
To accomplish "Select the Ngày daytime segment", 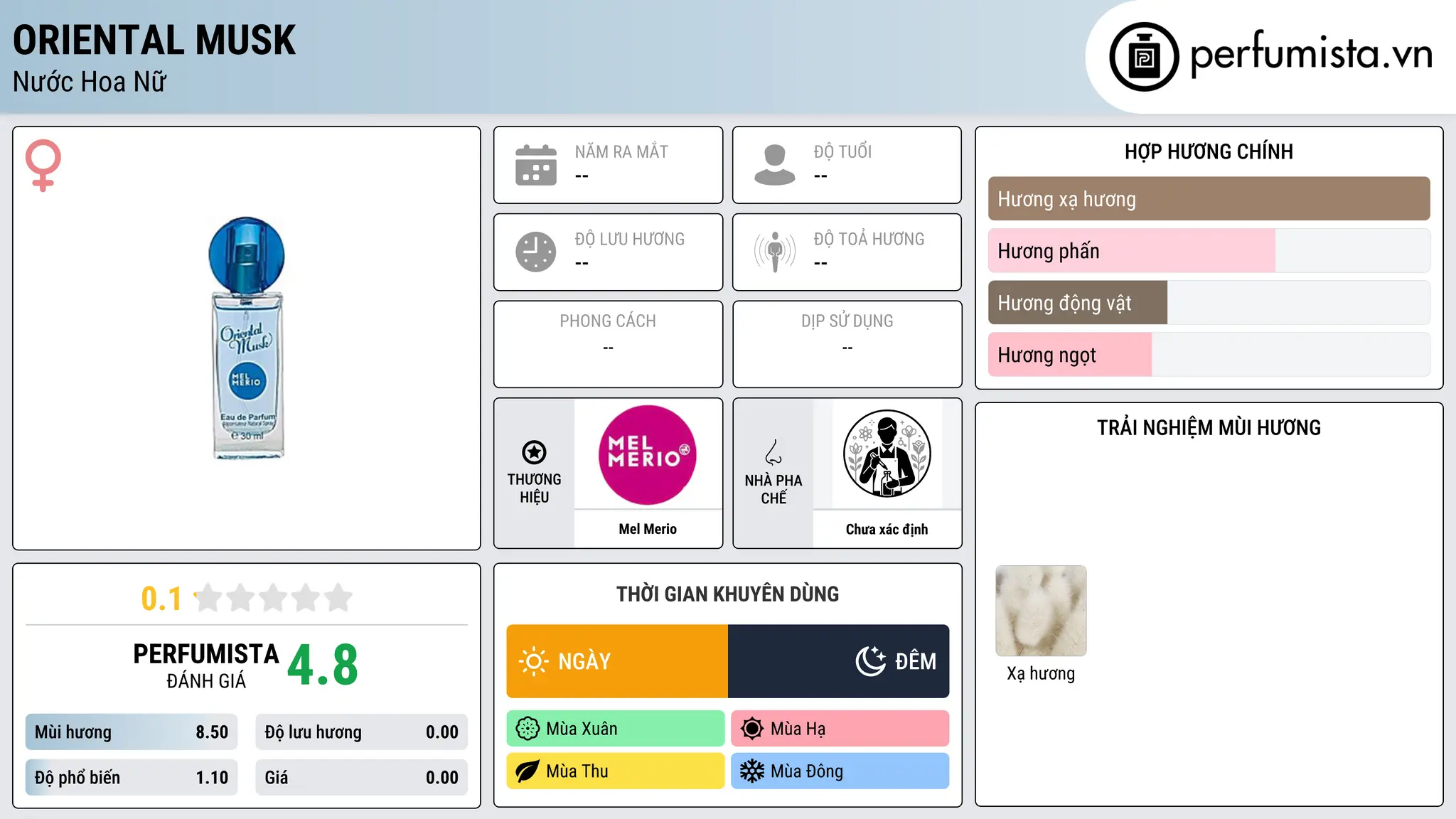I will pyautogui.click(x=617, y=661).
